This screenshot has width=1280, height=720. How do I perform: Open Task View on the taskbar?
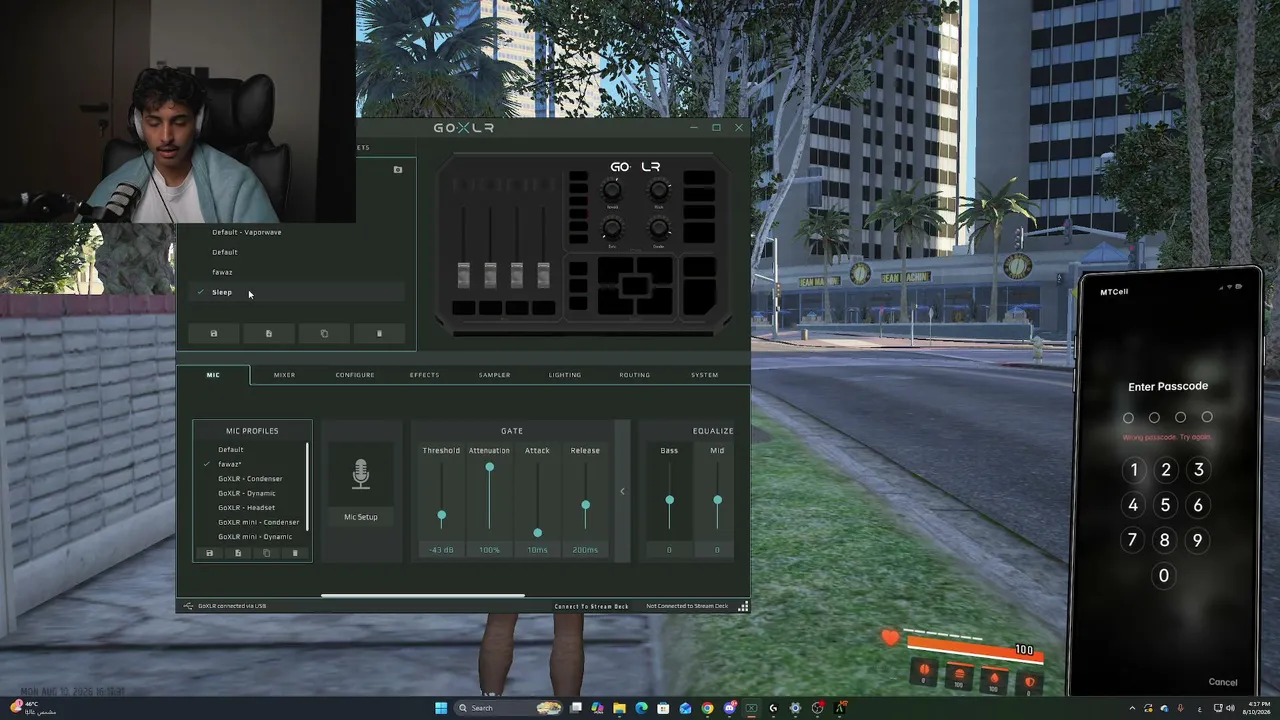point(576,708)
